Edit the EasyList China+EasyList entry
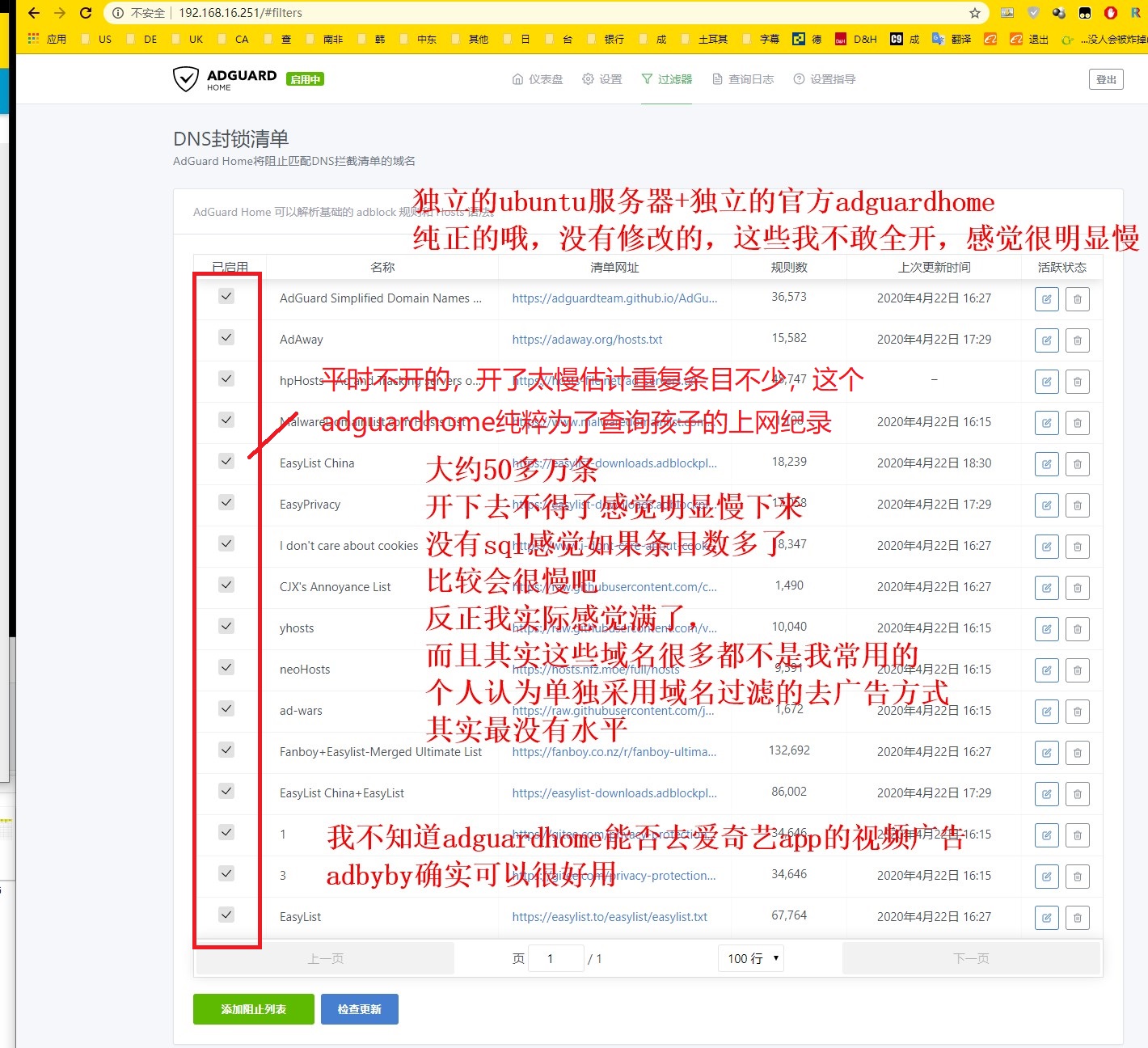This screenshot has width=1148, height=1048. pyautogui.click(x=1047, y=794)
